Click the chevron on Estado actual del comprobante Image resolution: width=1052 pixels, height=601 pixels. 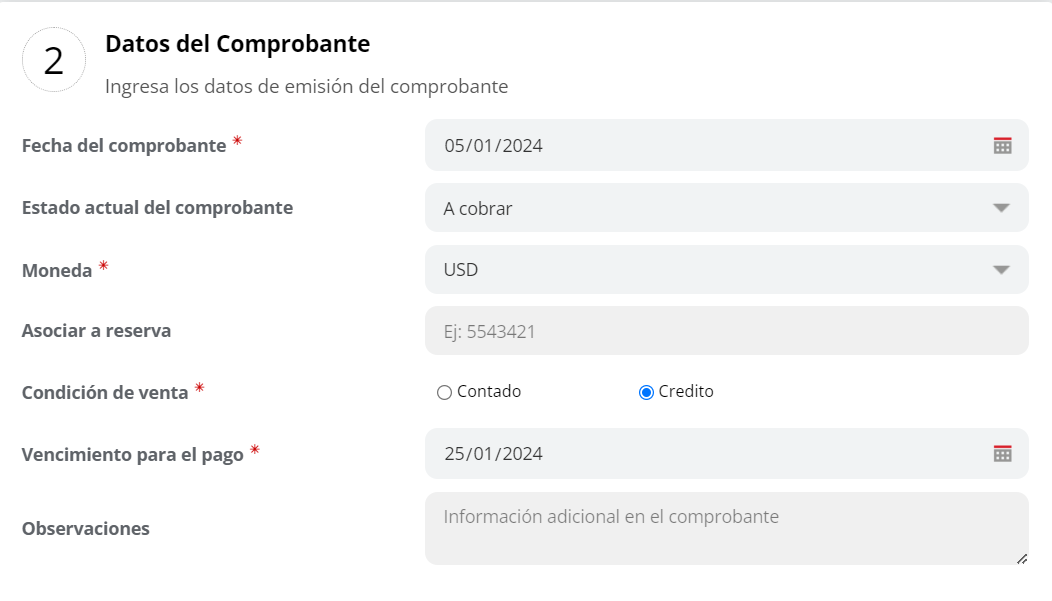click(x=1001, y=207)
